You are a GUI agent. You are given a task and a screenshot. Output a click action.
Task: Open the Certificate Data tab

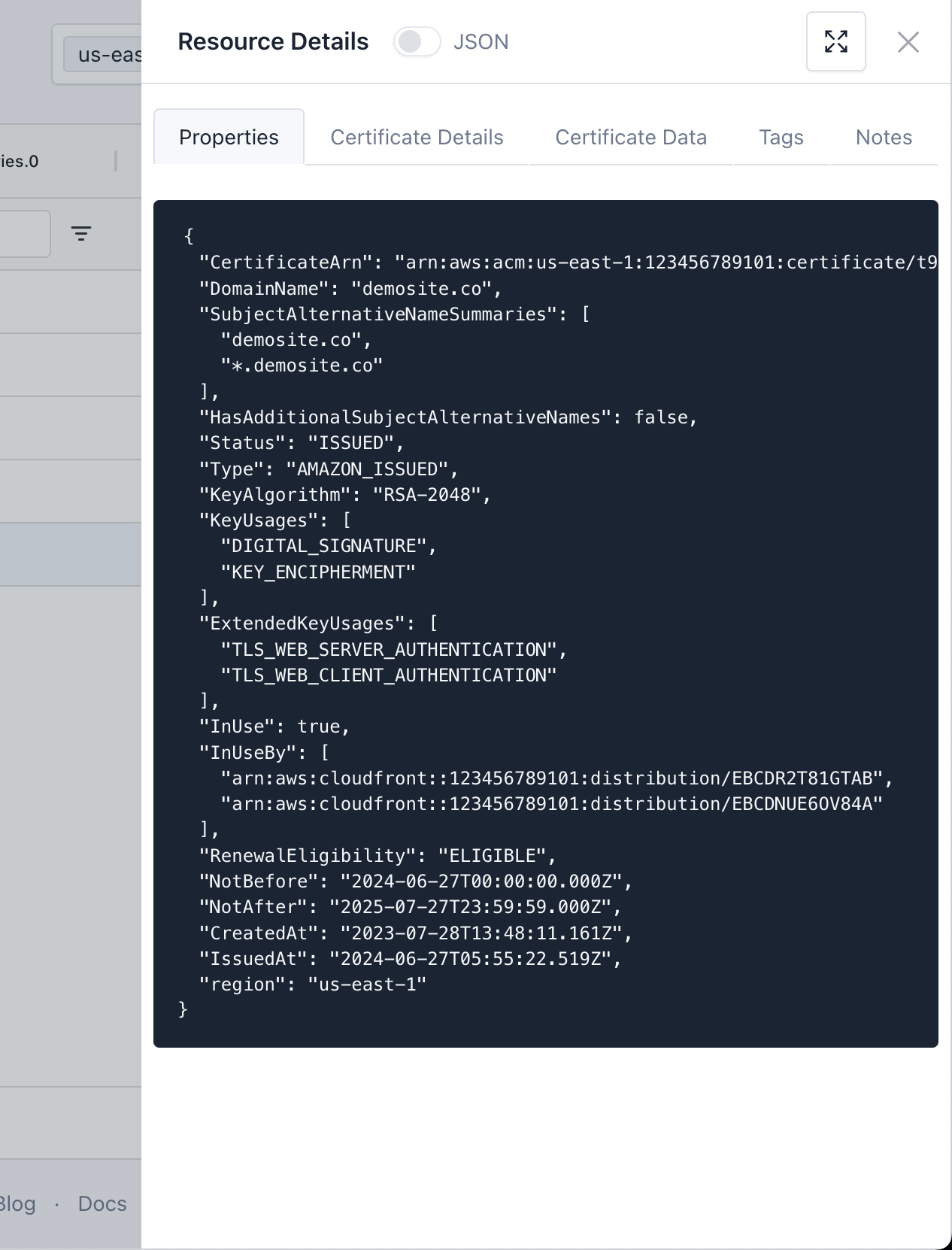(631, 137)
